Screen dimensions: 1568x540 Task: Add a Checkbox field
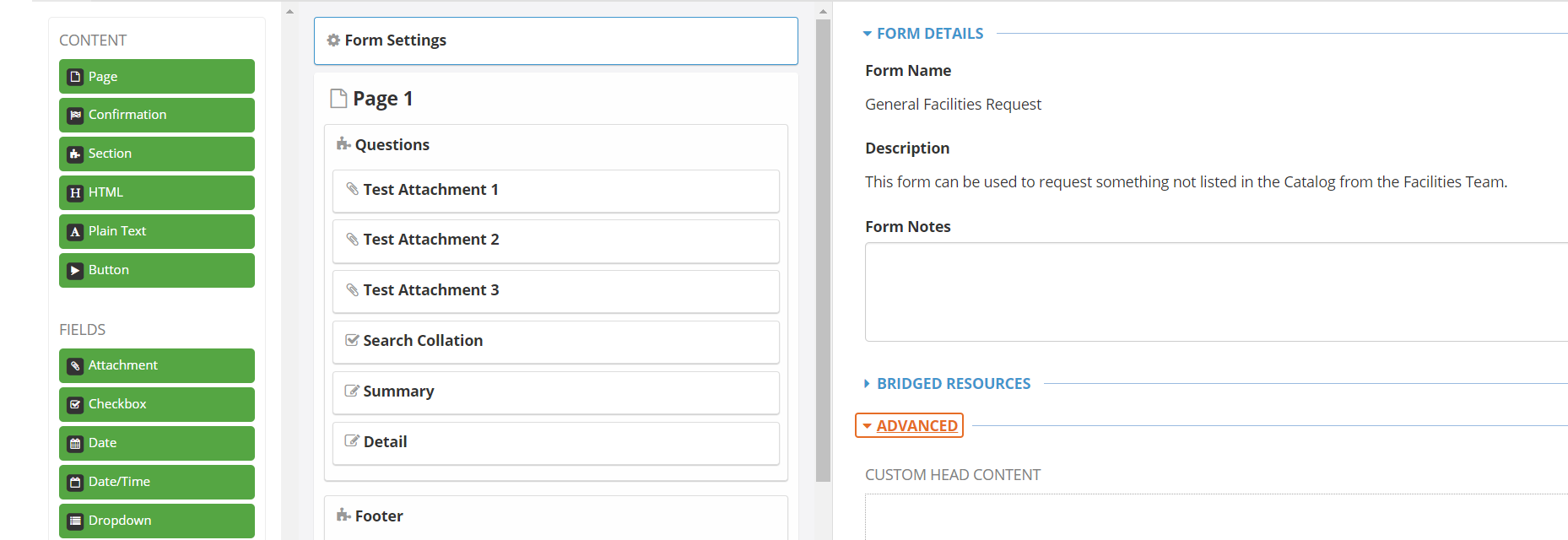(x=157, y=405)
